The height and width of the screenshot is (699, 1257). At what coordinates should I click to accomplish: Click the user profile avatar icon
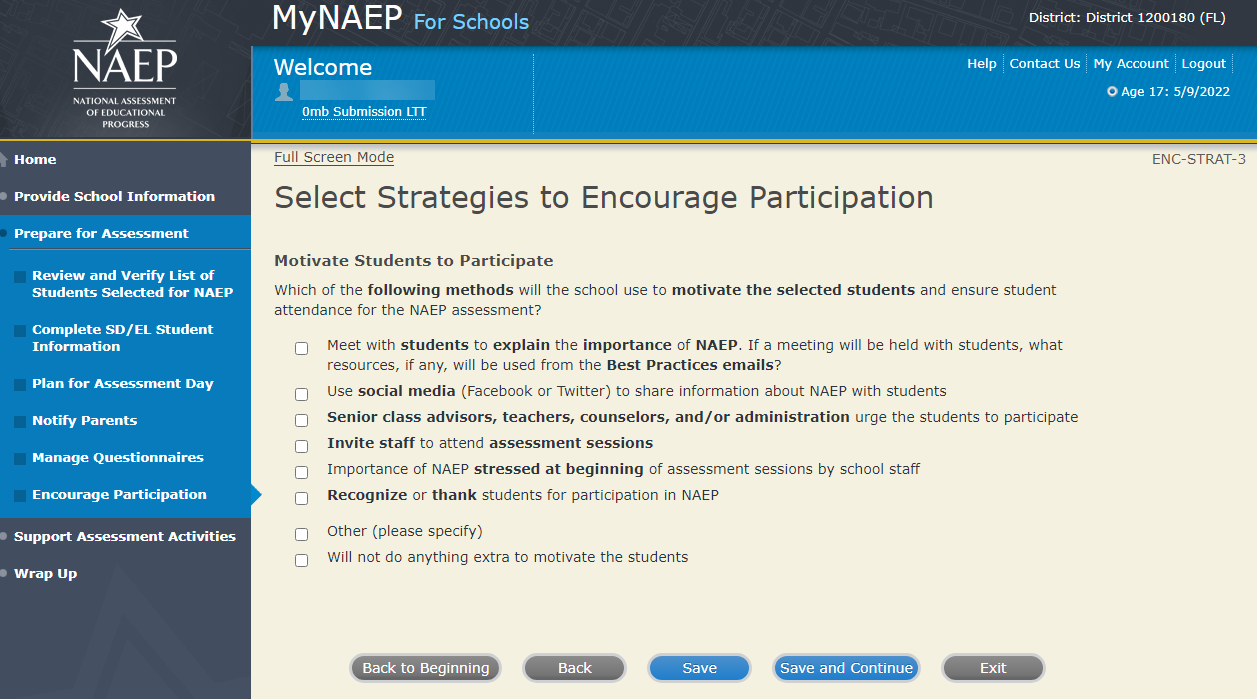tap(284, 91)
